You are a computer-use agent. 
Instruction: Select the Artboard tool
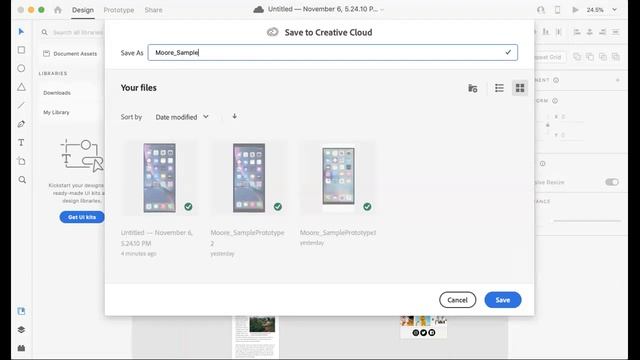tap(22, 161)
